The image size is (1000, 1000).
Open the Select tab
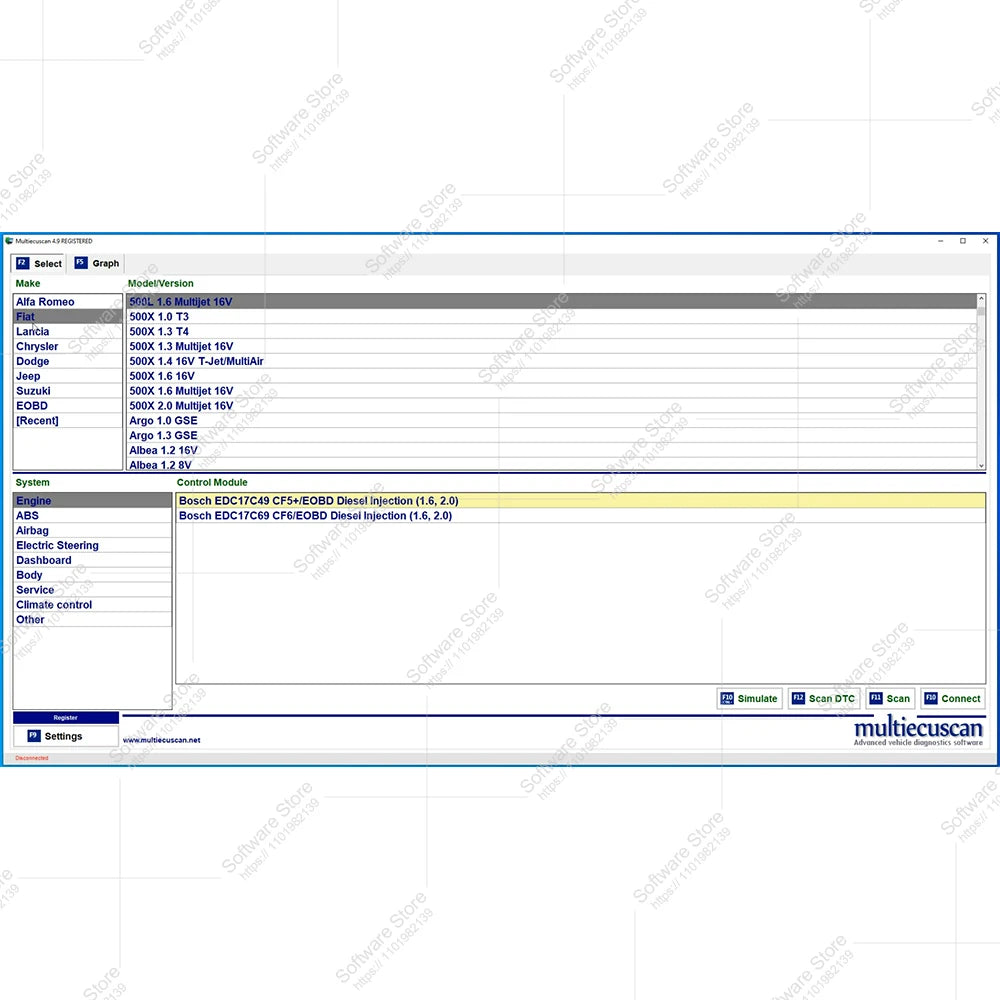pyautogui.click(x=39, y=263)
